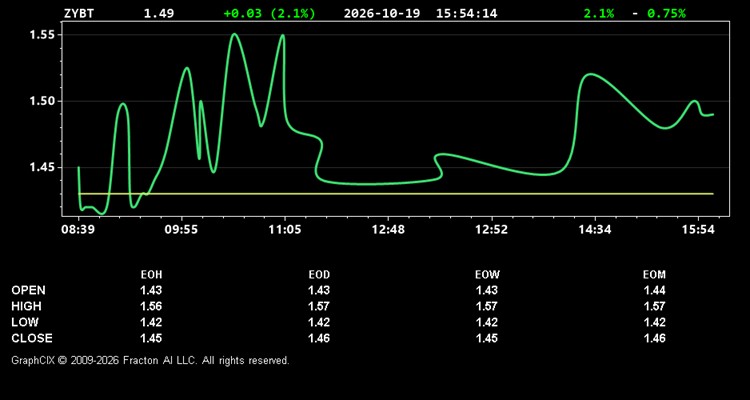
Task: Select the OPEN row label
Action: click(x=29, y=290)
